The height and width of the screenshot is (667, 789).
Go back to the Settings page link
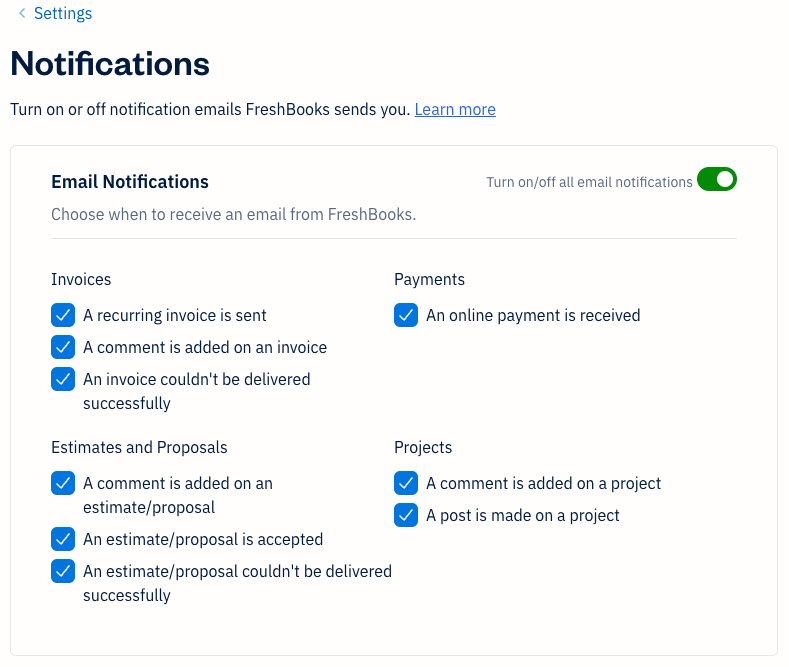click(x=62, y=14)
